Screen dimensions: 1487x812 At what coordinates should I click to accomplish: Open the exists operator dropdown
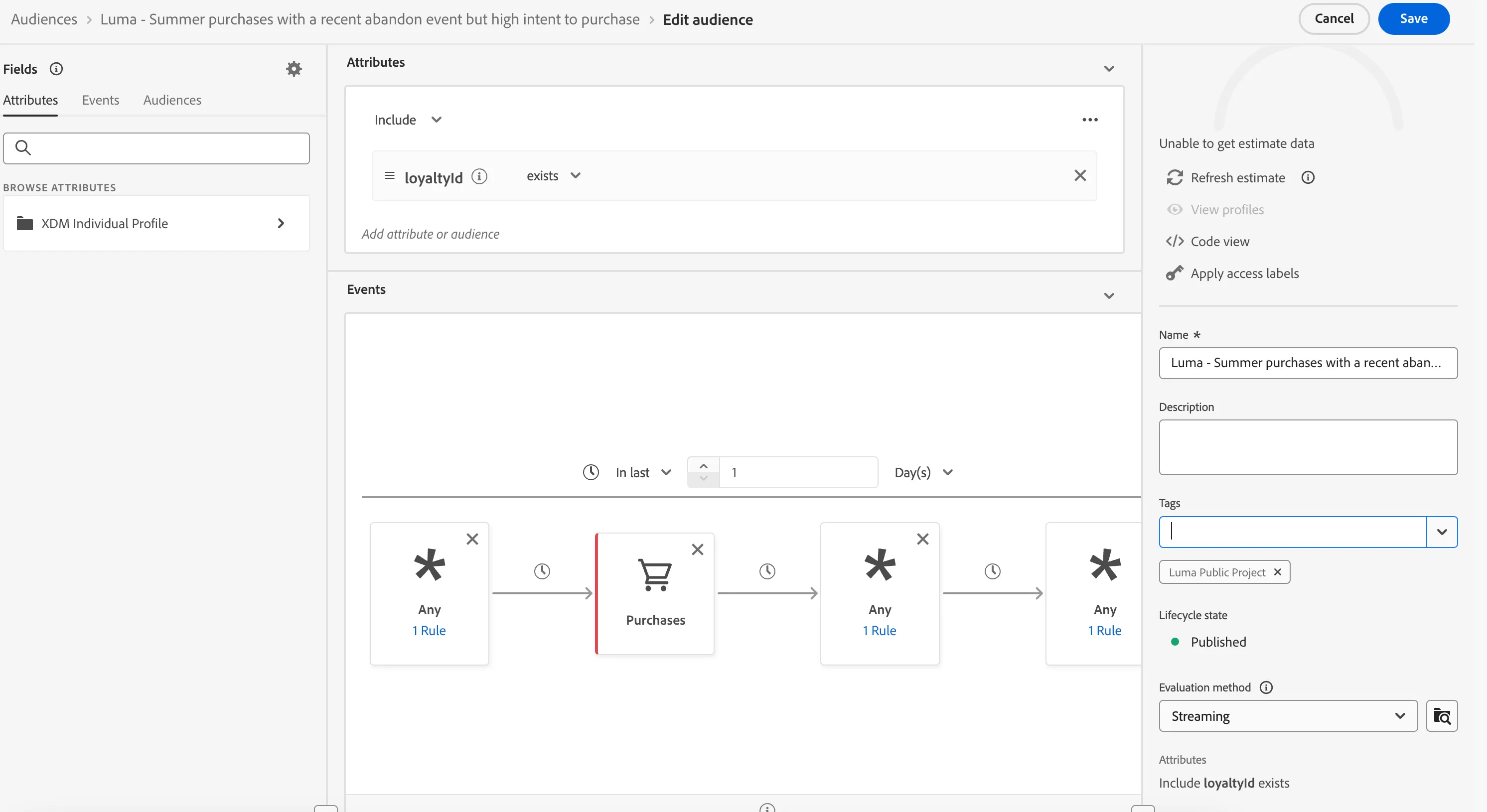(553, 175)
